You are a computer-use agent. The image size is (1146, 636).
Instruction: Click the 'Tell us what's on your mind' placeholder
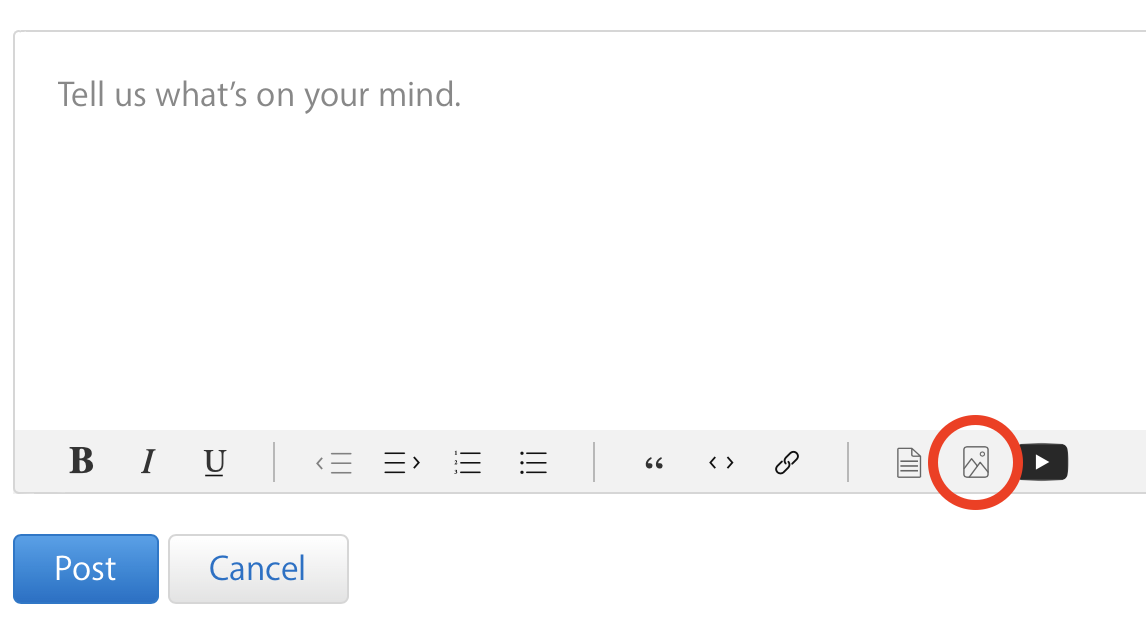(259, 95)
